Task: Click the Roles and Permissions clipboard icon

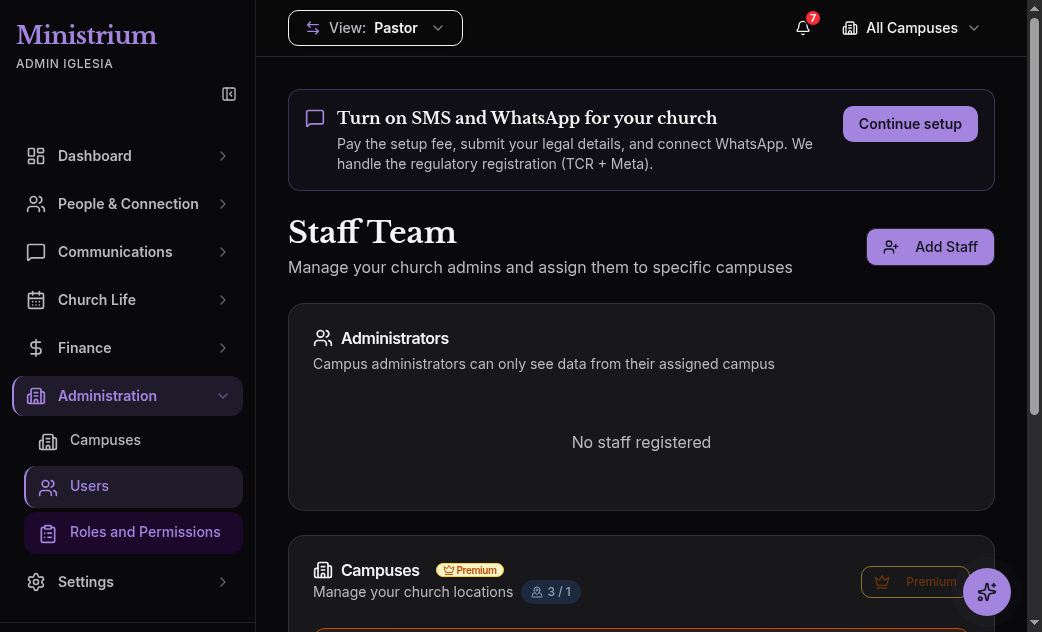Action: [x=48, y=534]
